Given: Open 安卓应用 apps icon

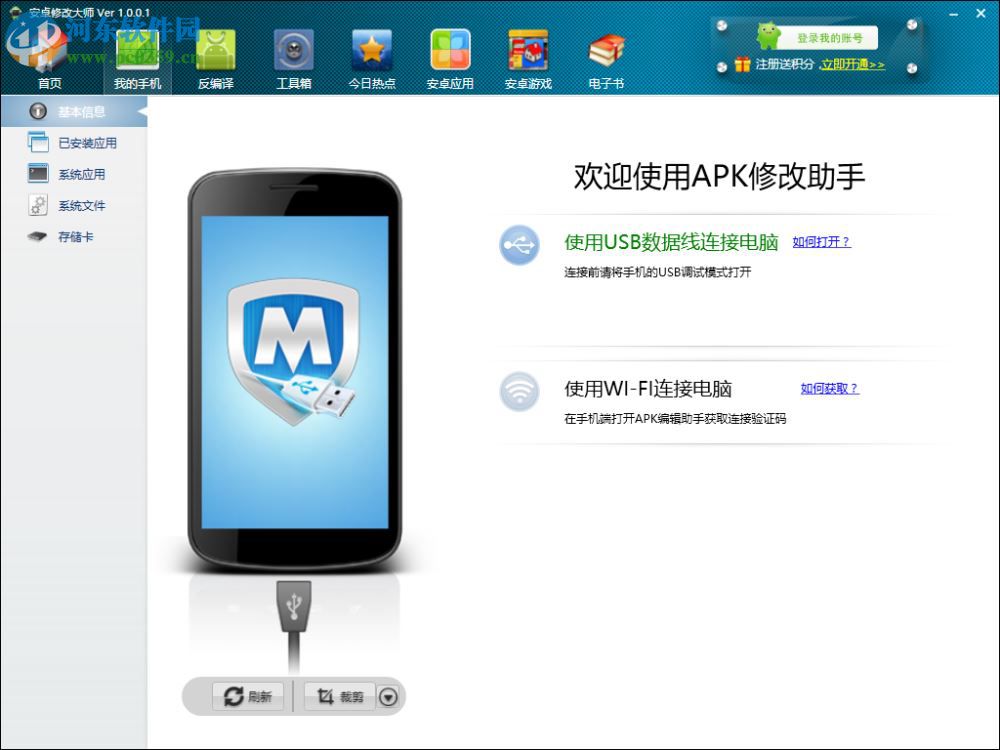Looking at the screenshot, I should [450, 51].
